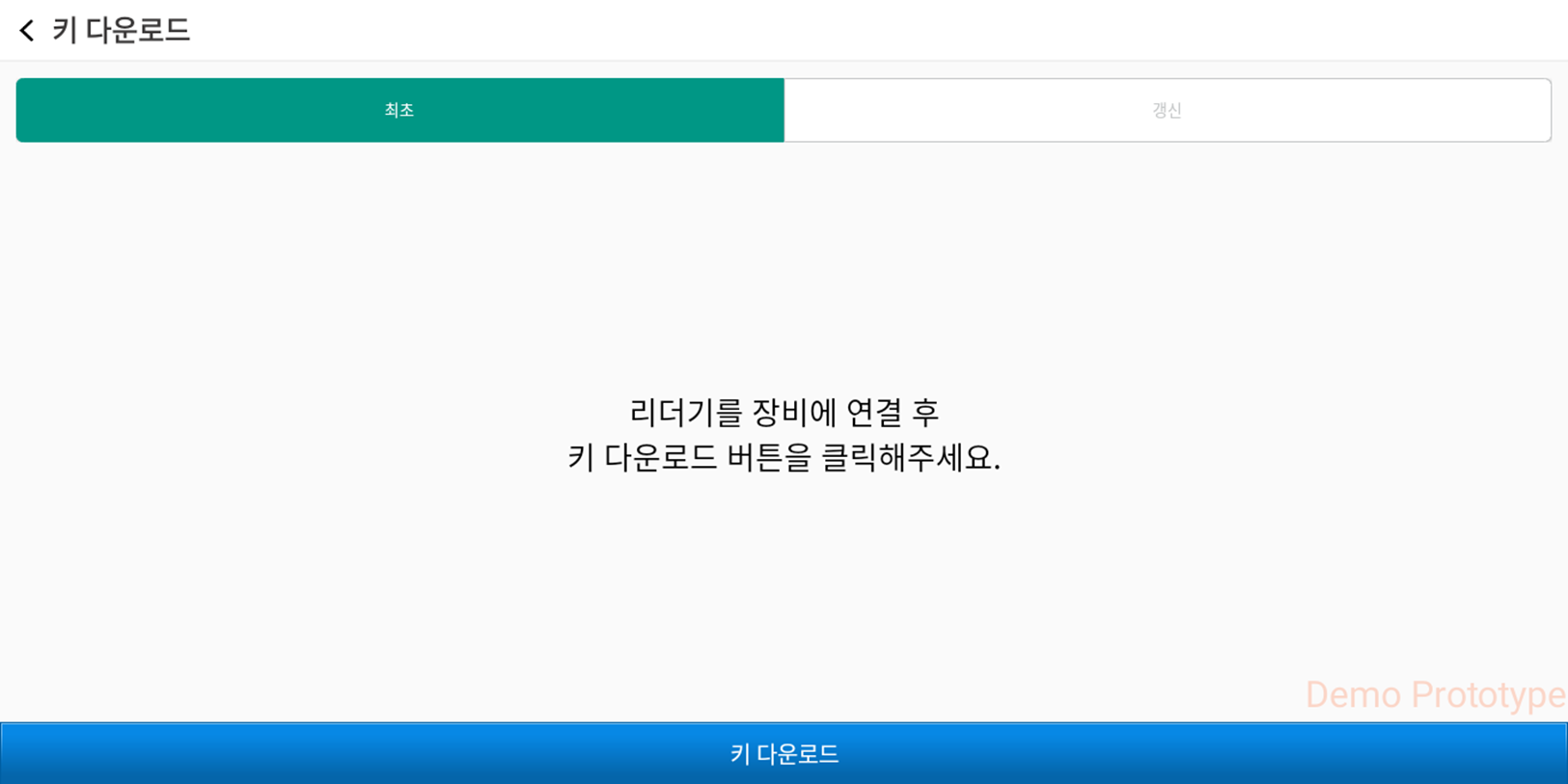
Task: Click the 키 다운로드 header title
Action: 121,31
